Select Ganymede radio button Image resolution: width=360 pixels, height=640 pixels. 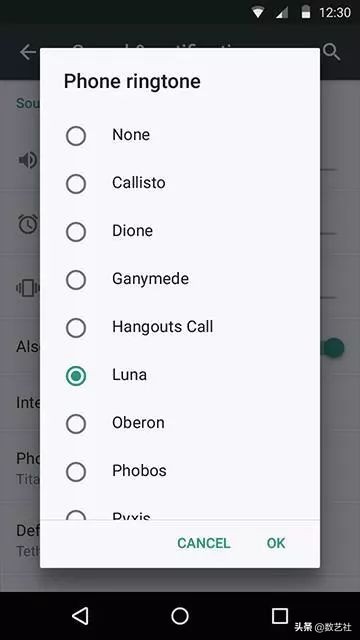(76, 280)
